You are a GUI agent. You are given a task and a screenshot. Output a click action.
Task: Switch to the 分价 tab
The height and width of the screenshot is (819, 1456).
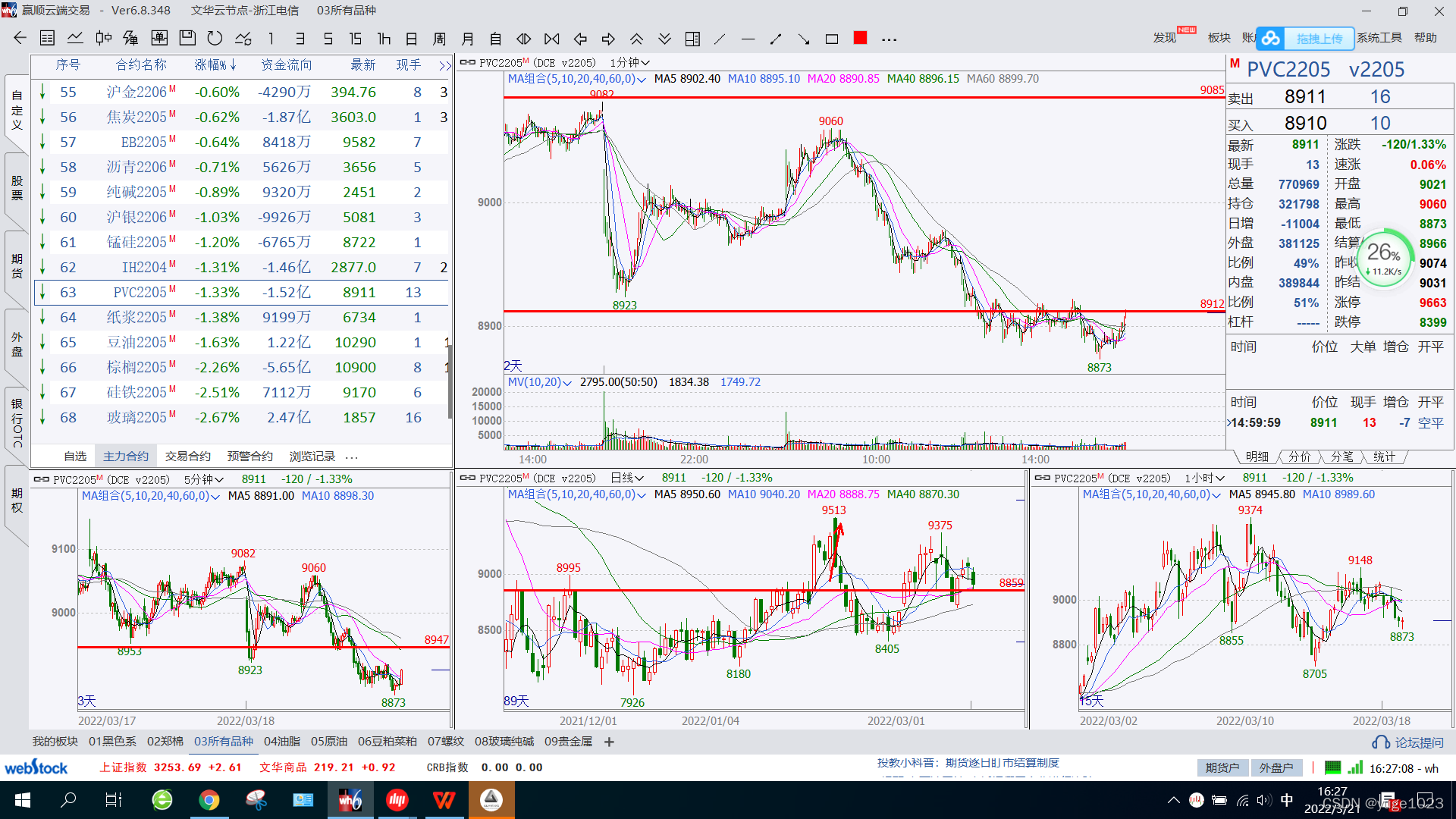1300,457
